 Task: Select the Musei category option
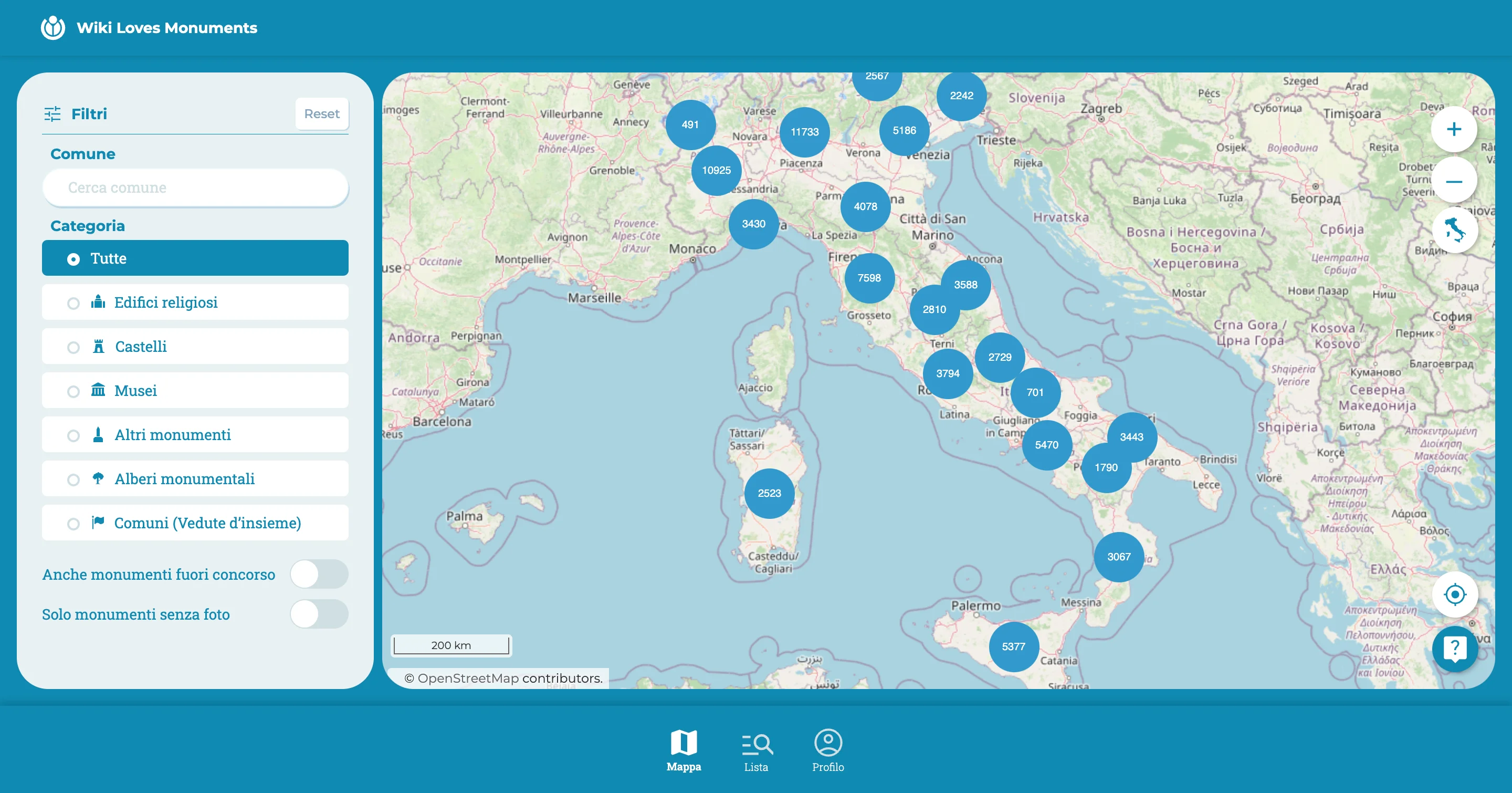click(x=195, y=390)
